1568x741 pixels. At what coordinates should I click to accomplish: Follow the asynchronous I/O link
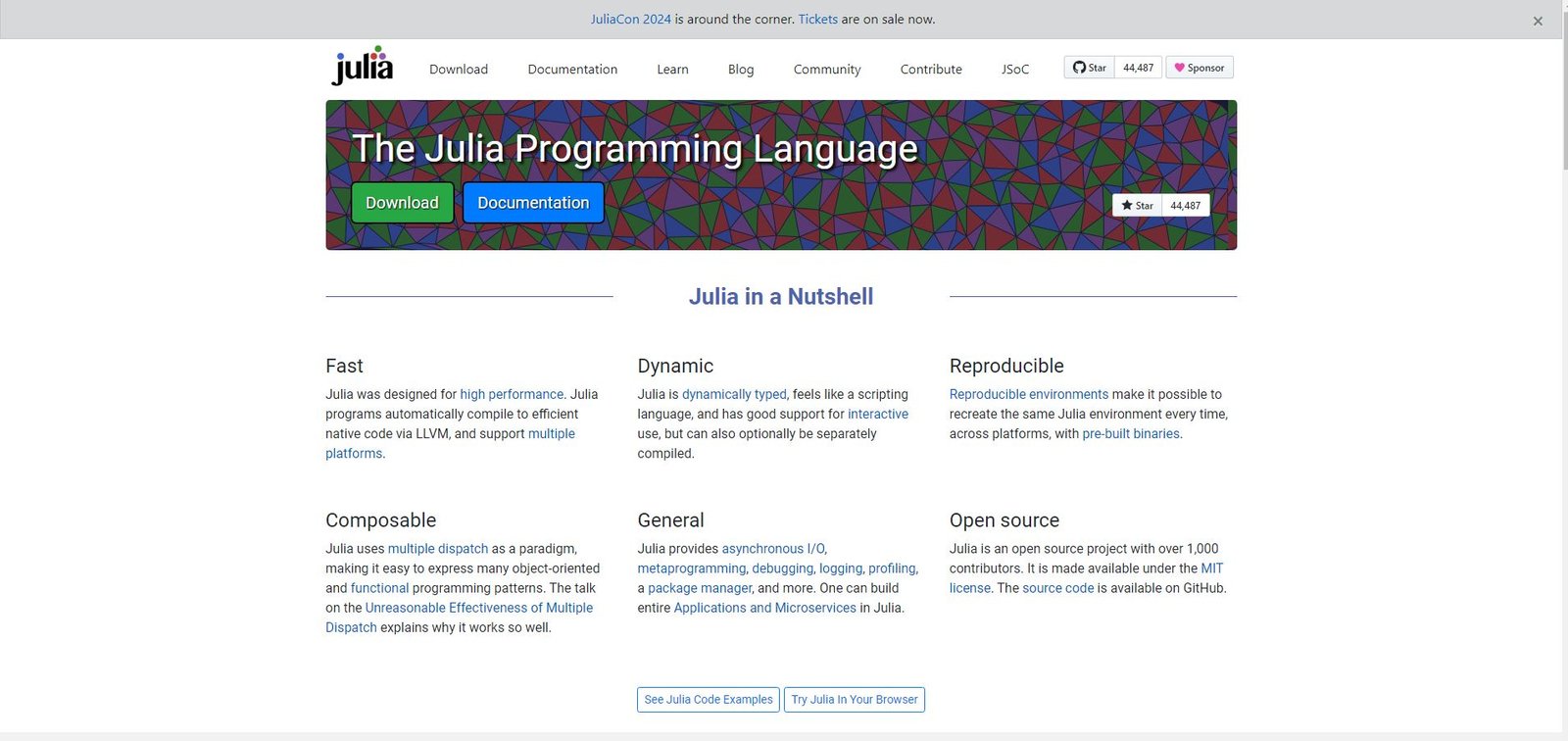click(773, 549)
